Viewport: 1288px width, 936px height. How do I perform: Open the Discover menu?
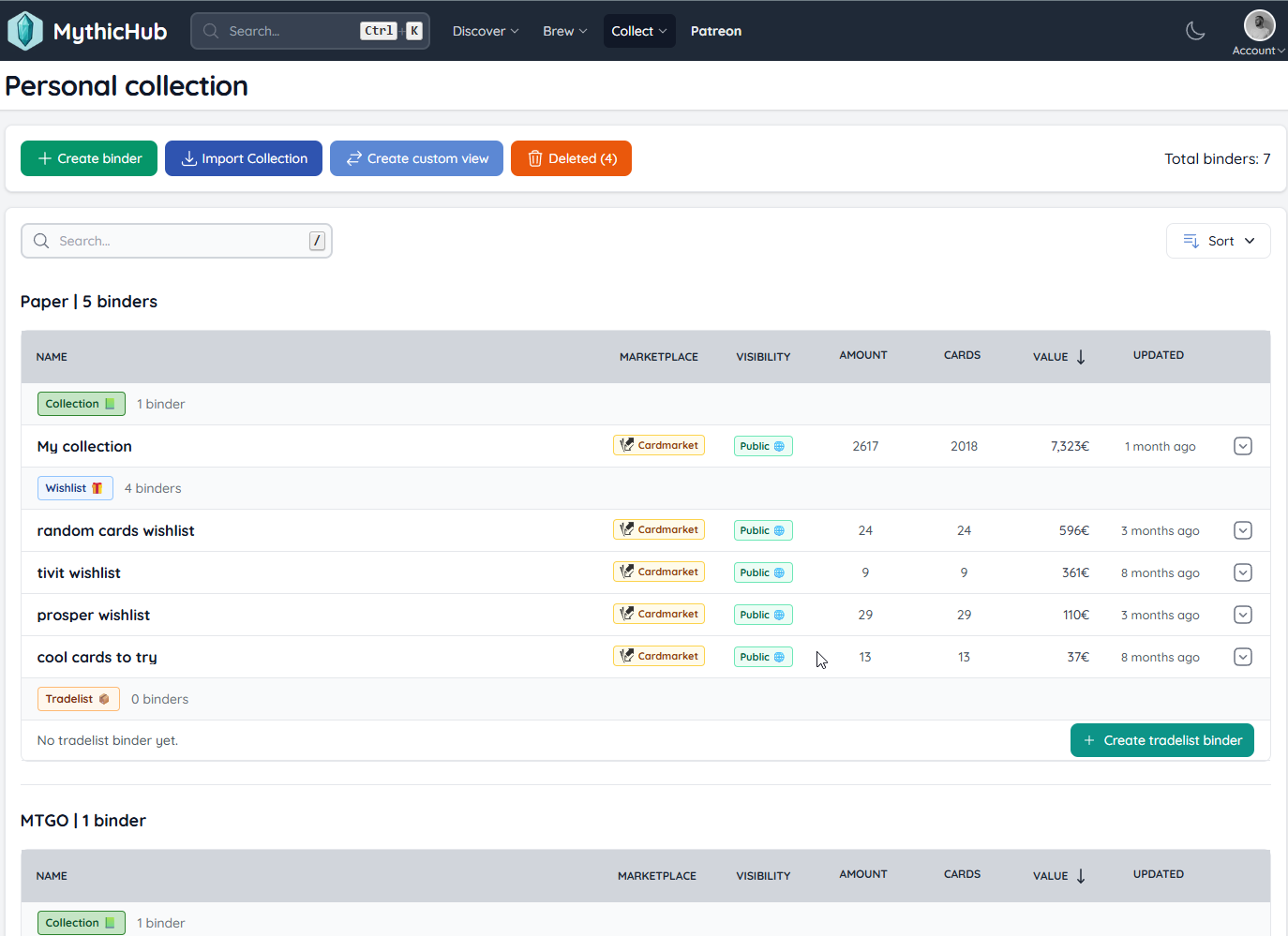pos(485,31)
